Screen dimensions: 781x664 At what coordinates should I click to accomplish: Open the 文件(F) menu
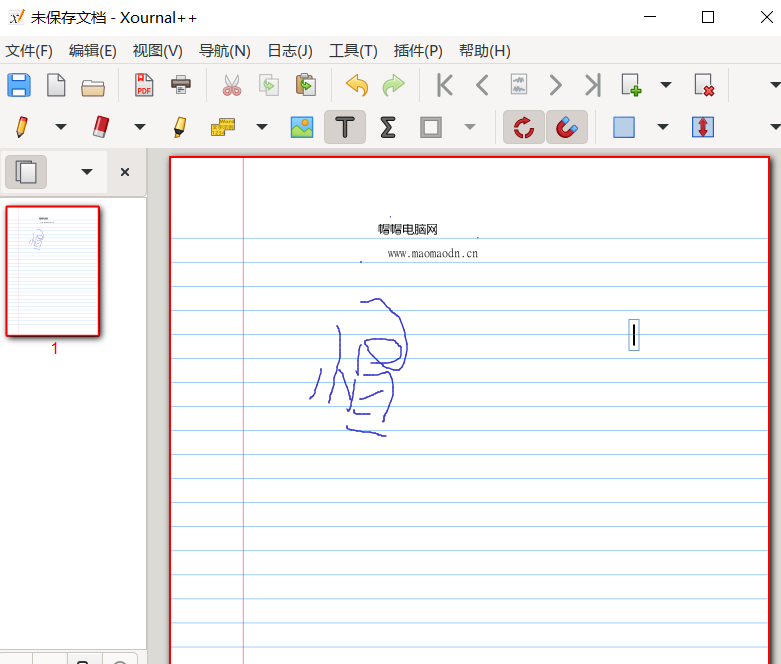coord(29,51)
